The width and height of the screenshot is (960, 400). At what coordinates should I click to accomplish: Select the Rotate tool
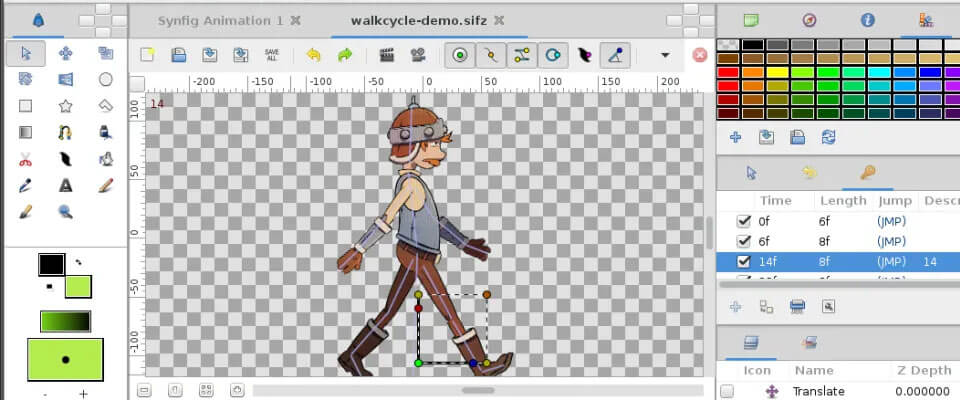coord(25,79)
